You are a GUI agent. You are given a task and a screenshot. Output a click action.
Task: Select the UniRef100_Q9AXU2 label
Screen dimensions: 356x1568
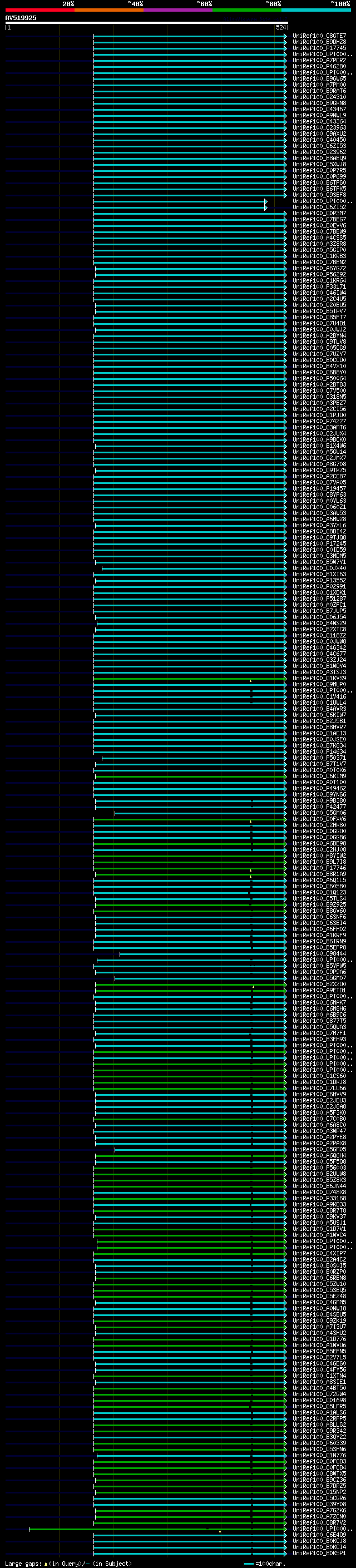319,134
